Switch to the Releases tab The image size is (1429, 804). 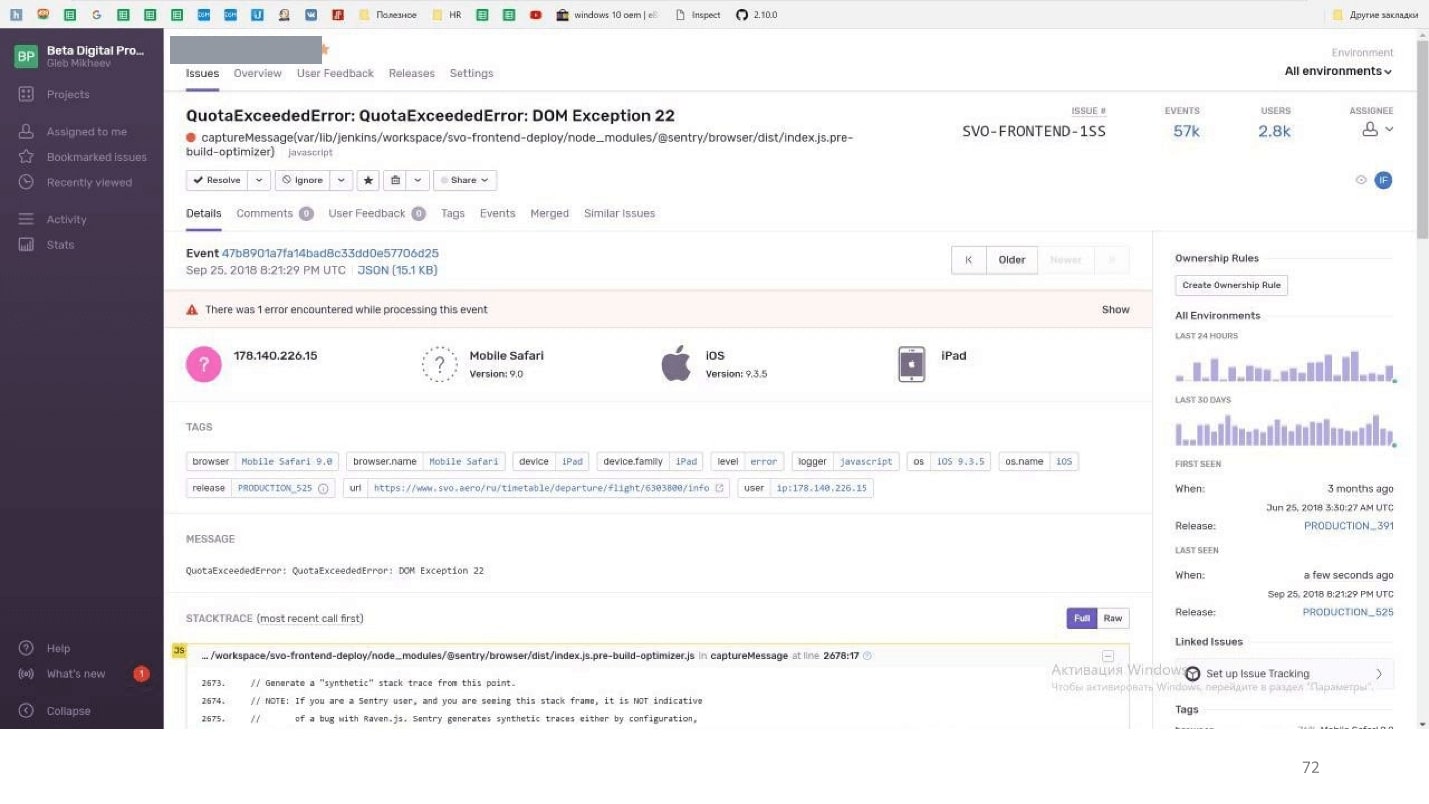tap(412, 73)
